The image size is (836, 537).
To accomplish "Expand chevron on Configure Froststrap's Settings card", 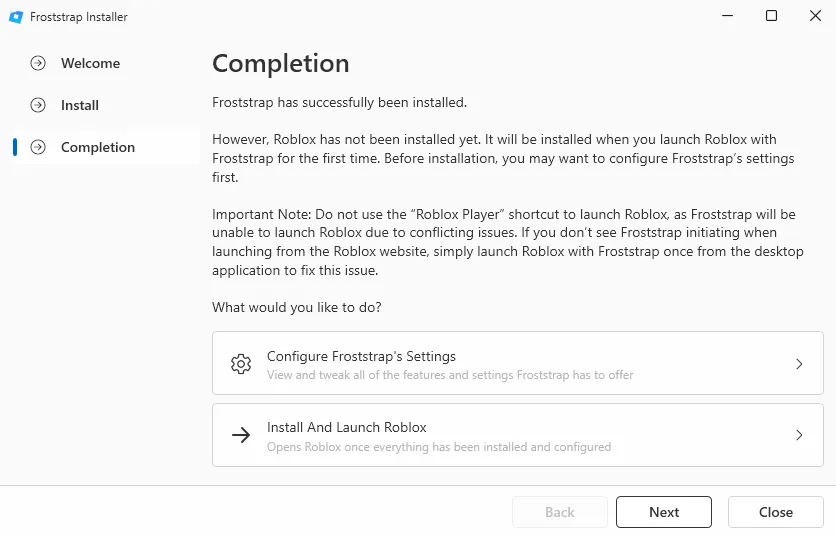I will (x=799, y=364).
